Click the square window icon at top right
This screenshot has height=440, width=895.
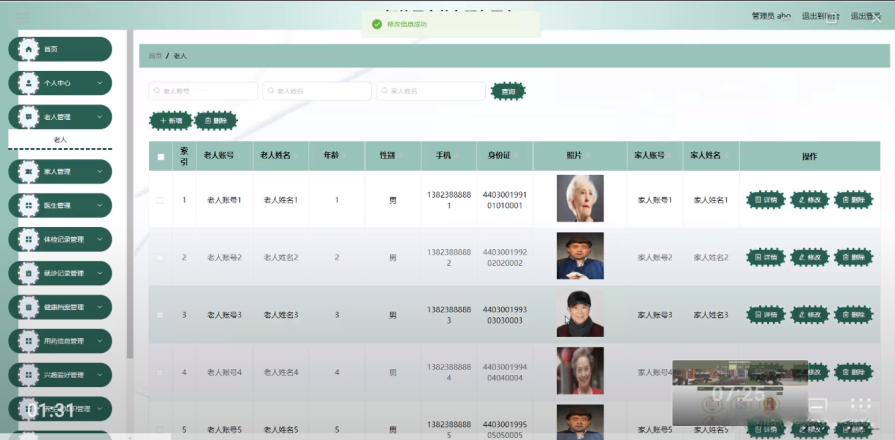[x=832, y=19]
